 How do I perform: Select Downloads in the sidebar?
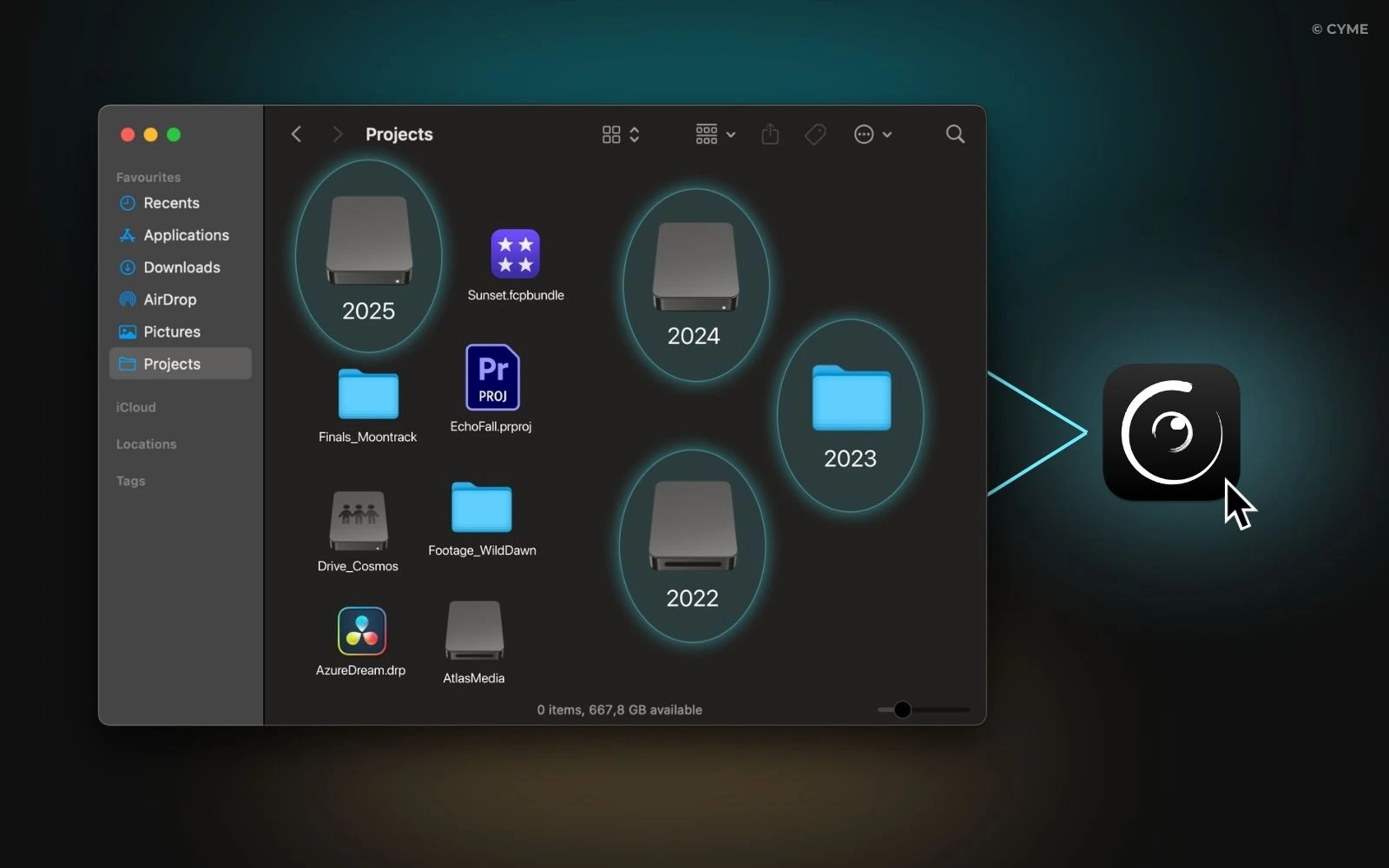[181, 267]
